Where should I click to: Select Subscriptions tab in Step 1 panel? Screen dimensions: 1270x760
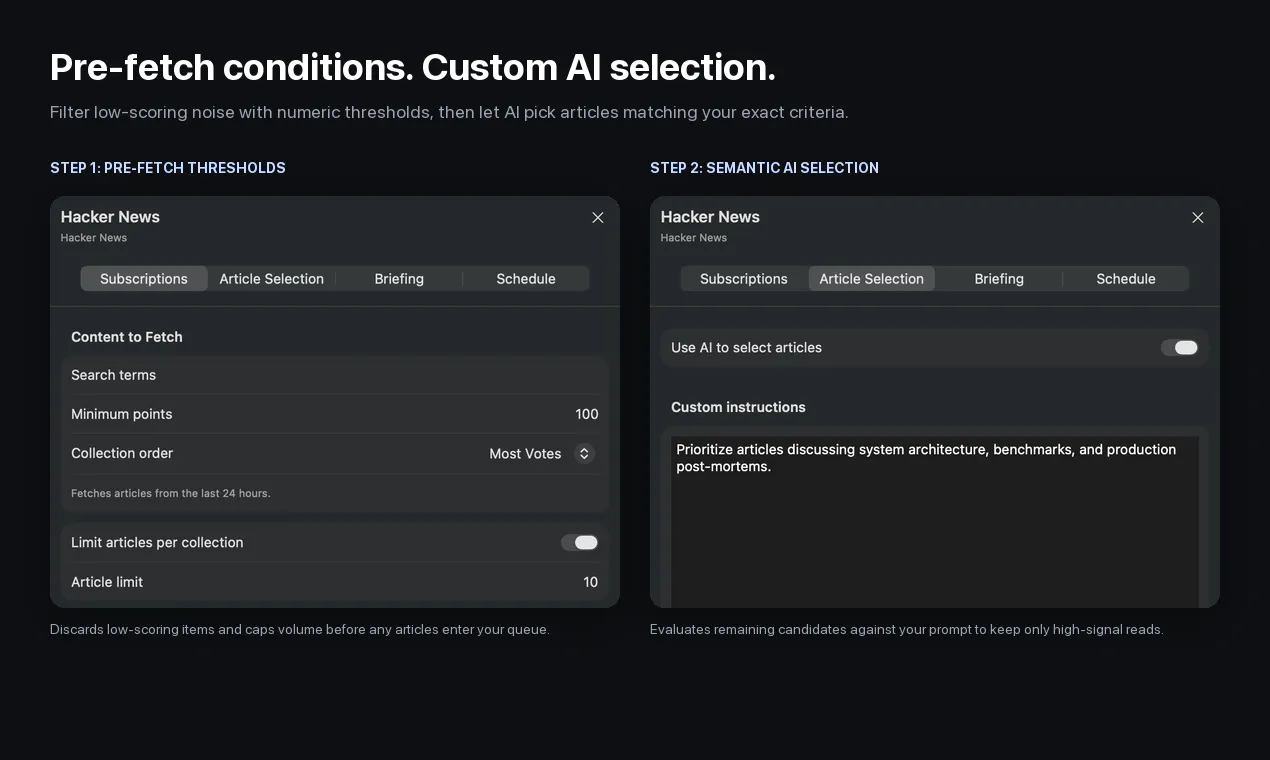(x=144, y=279)
